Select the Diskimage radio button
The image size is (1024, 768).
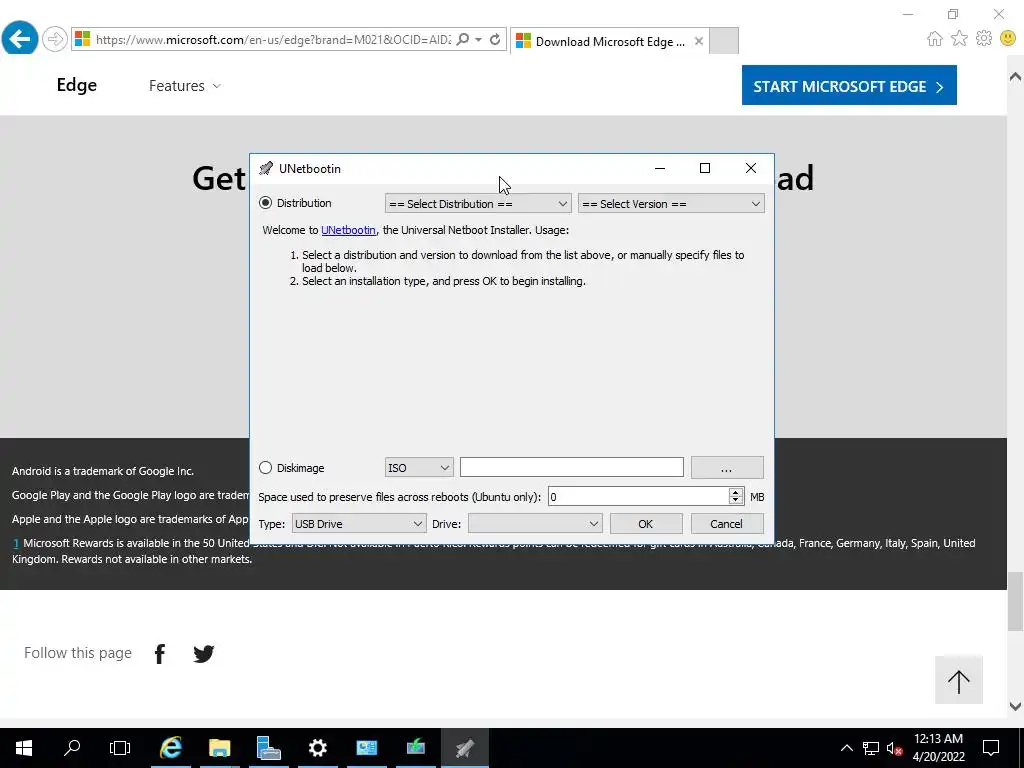(265, 468)
